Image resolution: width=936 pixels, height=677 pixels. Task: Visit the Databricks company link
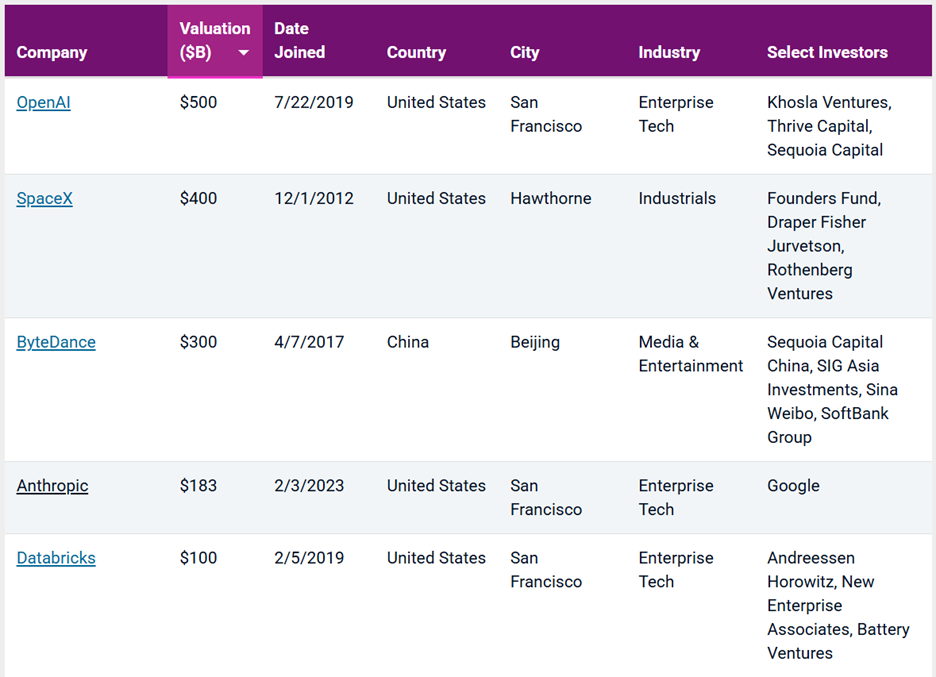(56, 558)
